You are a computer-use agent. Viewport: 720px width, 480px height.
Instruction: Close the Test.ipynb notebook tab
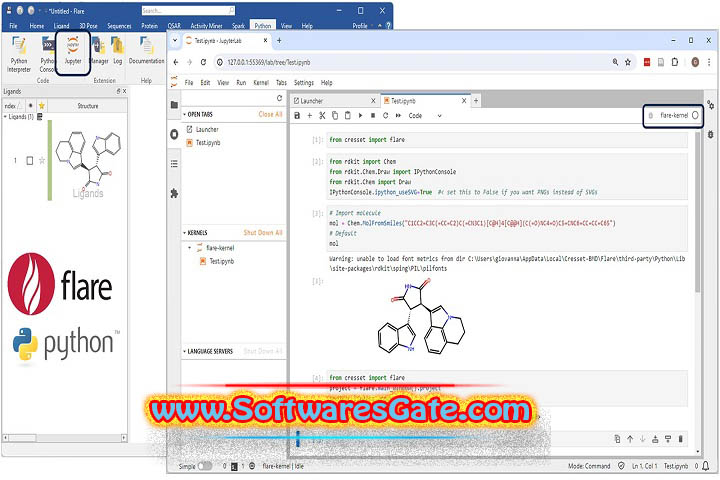point(464,101)
